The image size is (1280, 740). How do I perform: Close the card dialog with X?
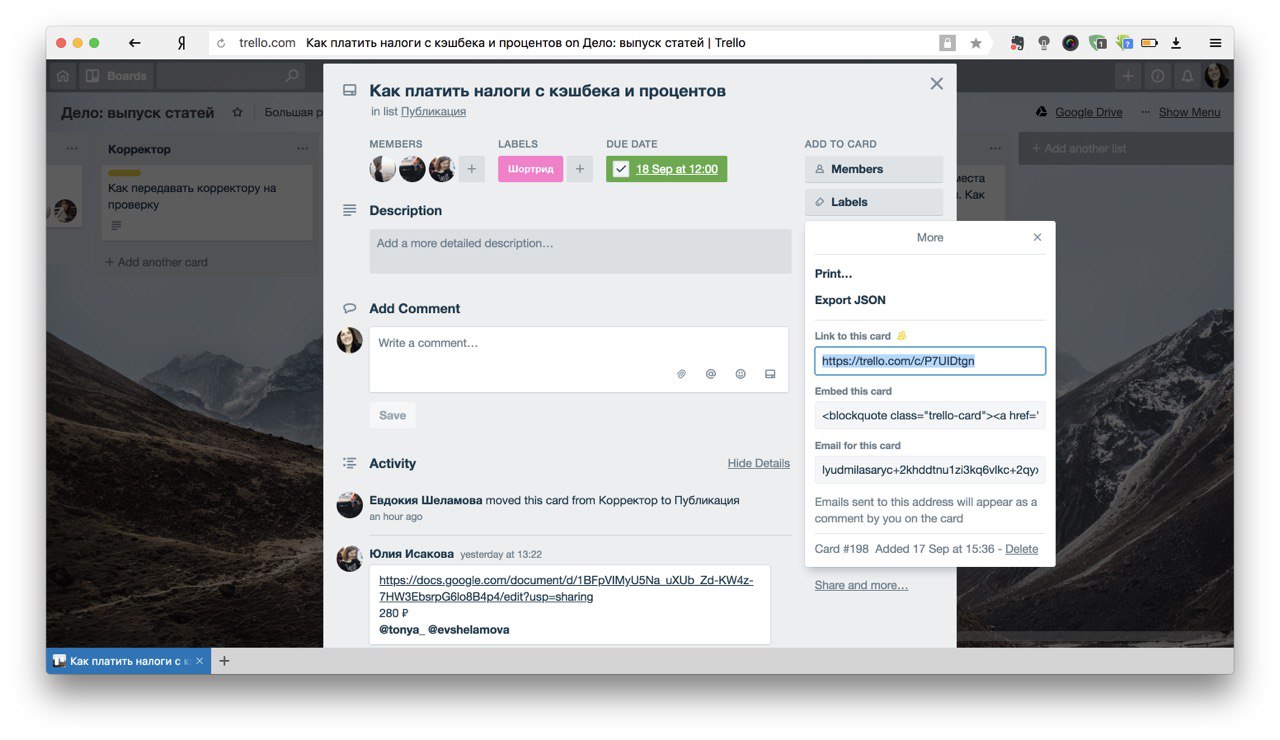[x=936, y=84]
